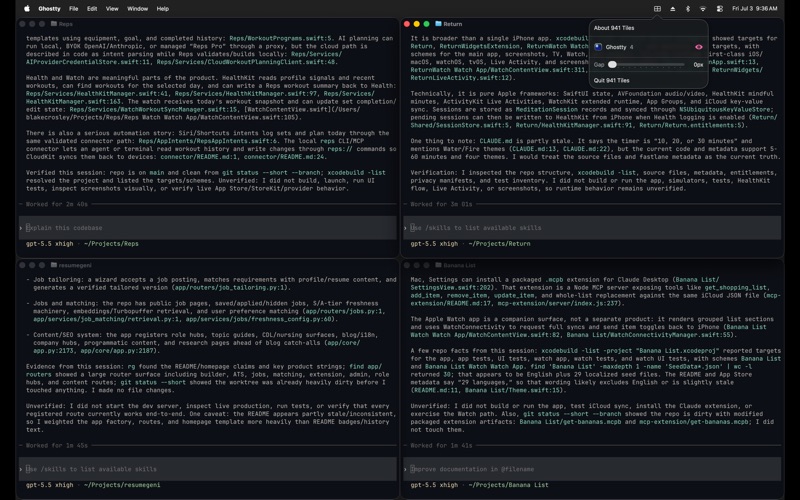Click the 'get_shopping_list' tool name text
The image size is (800, 500).
[x=735, y=287]
